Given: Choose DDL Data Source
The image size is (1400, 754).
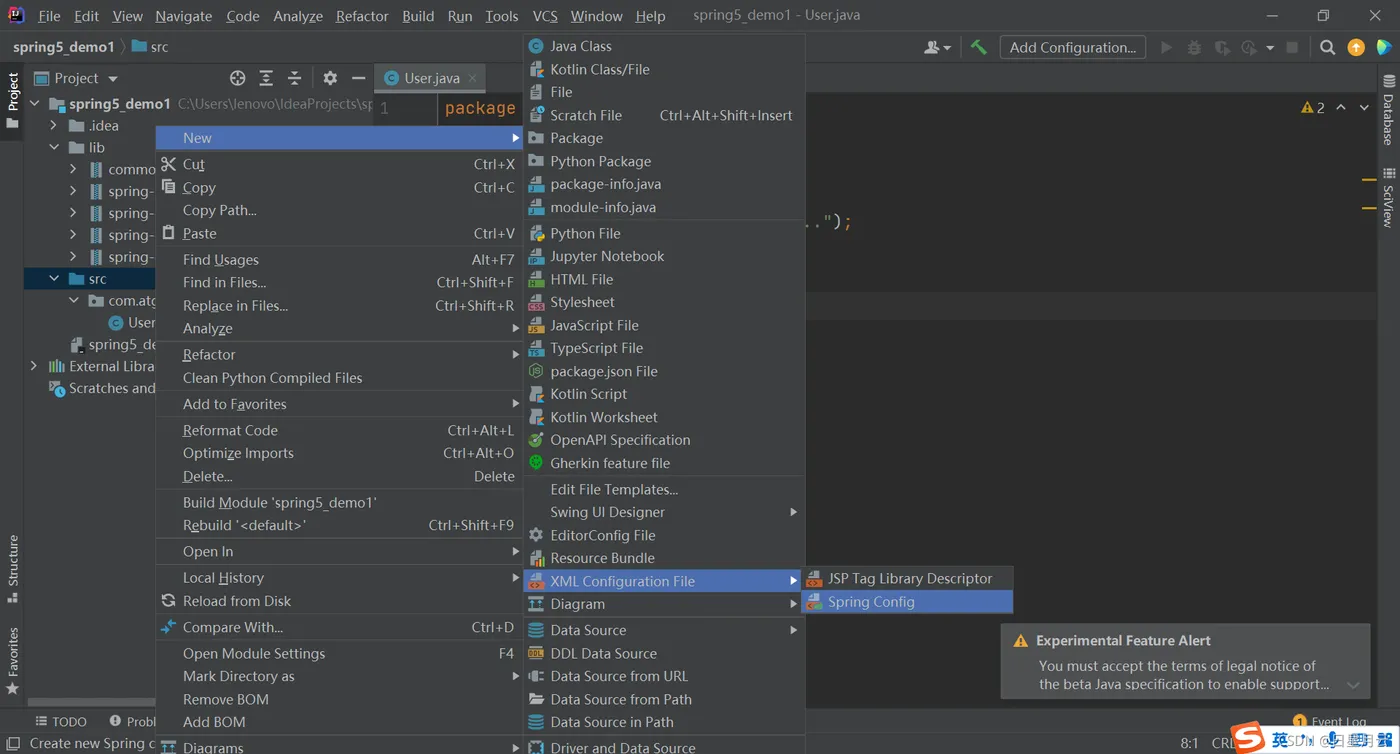Looking at the screenshot, I should [664, 653].
